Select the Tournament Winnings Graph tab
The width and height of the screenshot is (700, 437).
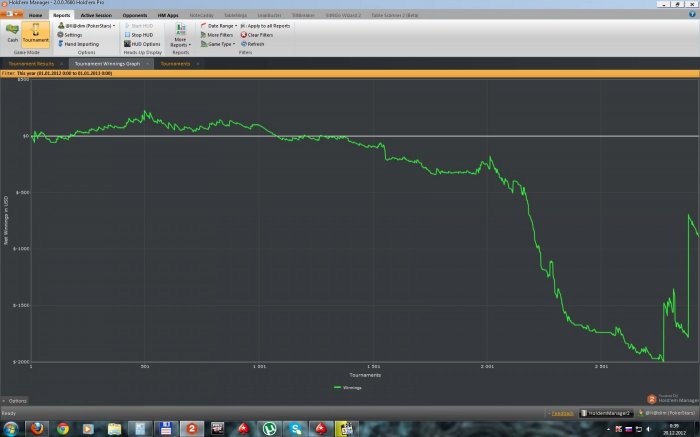107,64
